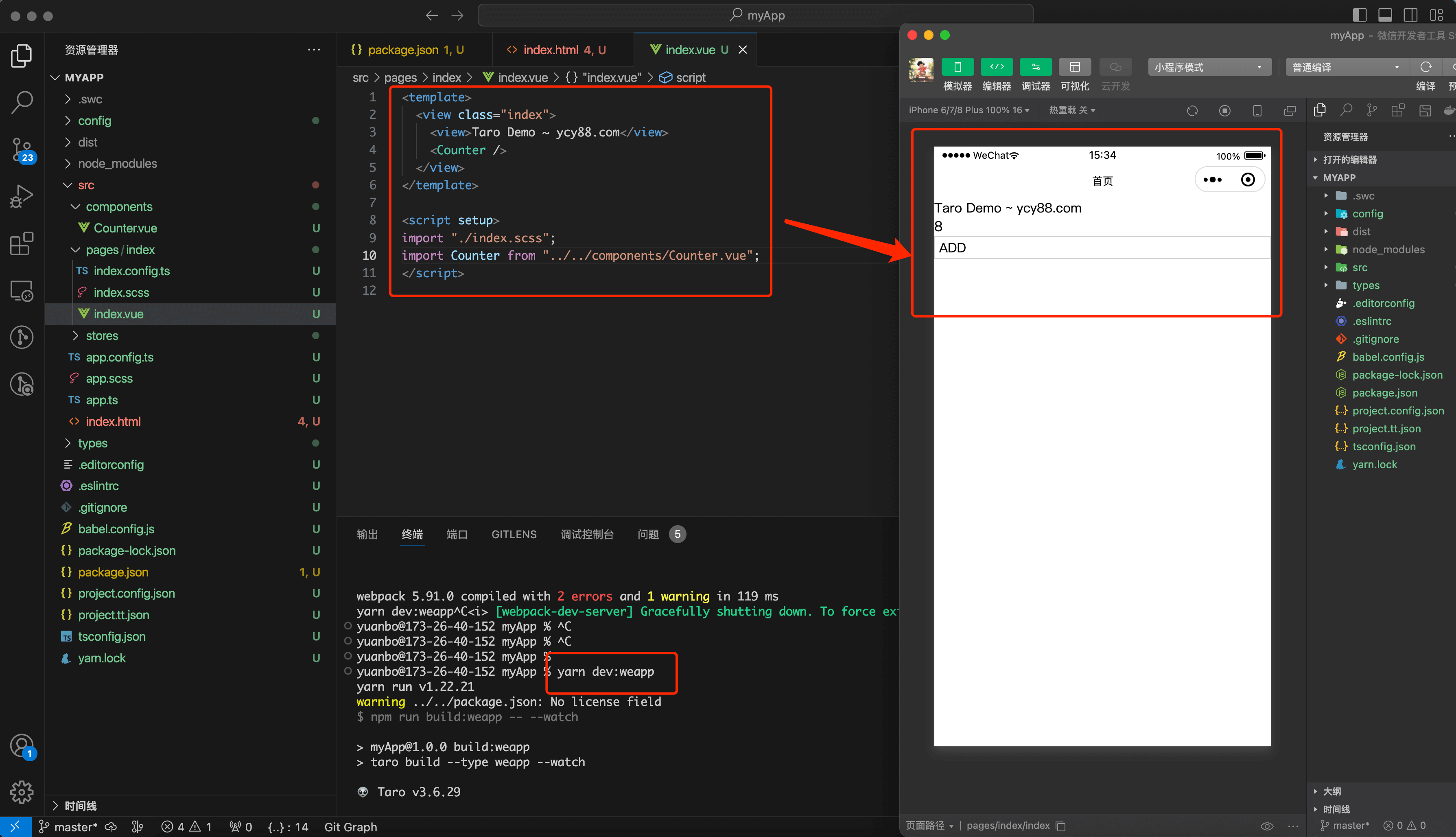
Task: Click the myApp command center search box
Action: pos(755,15)
